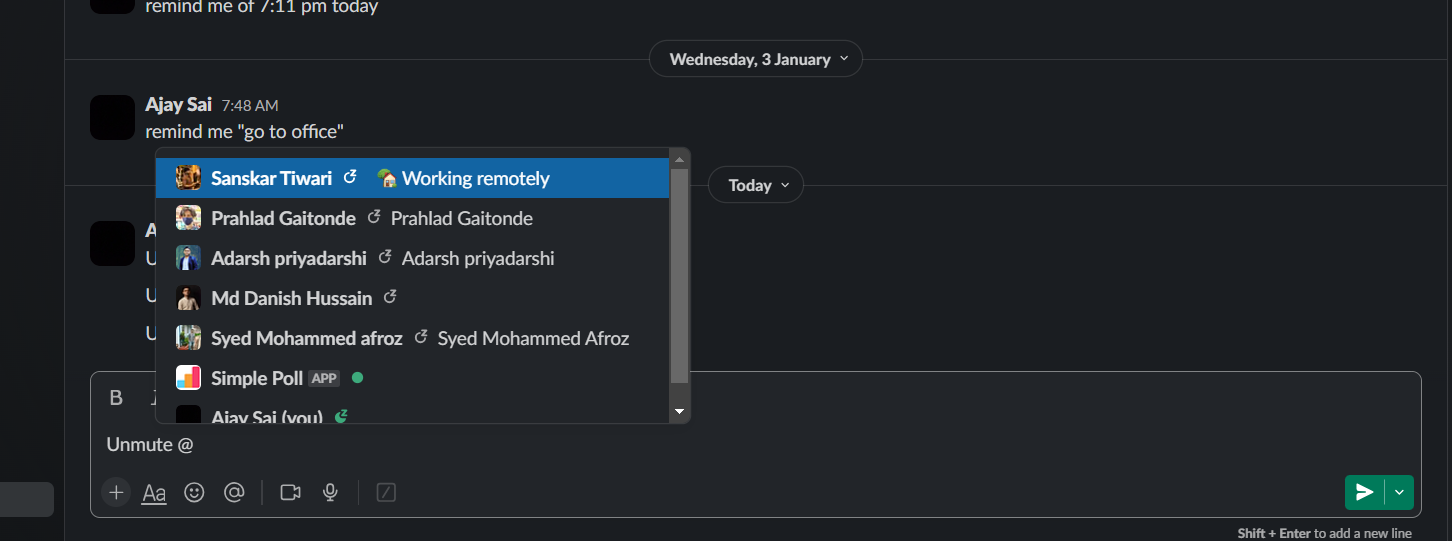Click the 7:48 AM message timestamp

click(x=250, y=105)
